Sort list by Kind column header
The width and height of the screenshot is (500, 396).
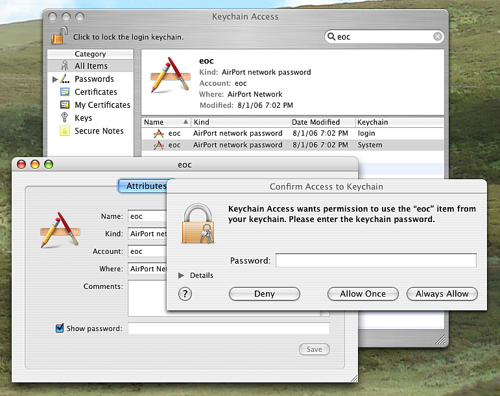(240, 122)
